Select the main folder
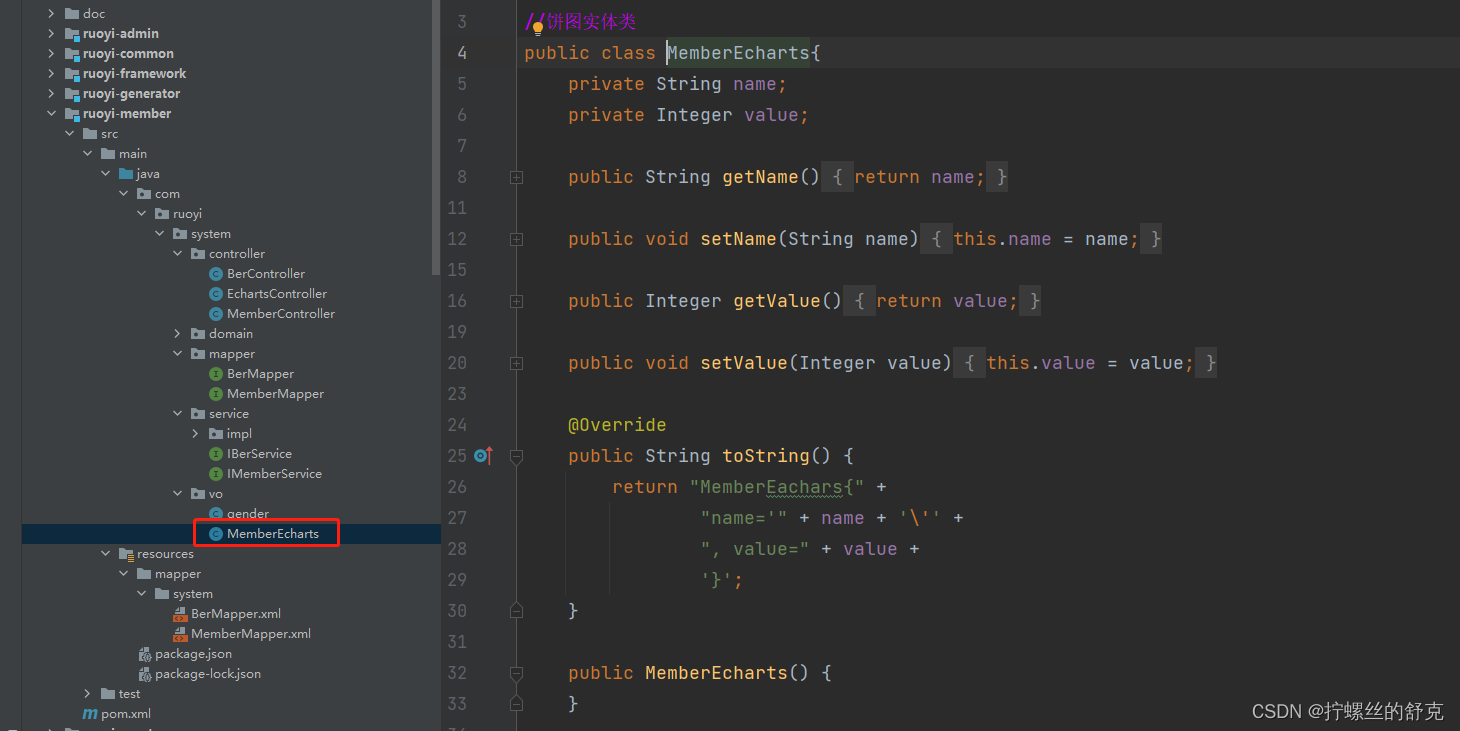The width and height of the screenshot is (1460, 731). (x=133, y=154)
